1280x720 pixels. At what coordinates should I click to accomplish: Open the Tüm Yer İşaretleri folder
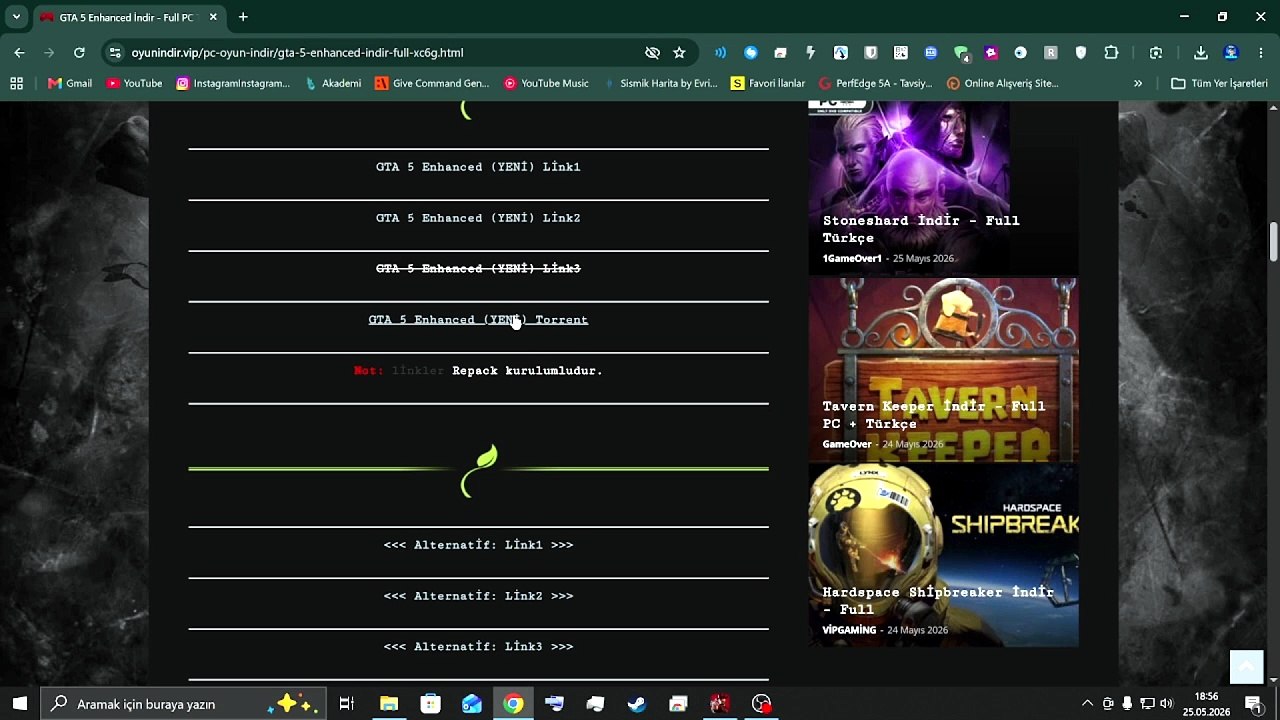pyautogui.click(x=1219, y=84)
